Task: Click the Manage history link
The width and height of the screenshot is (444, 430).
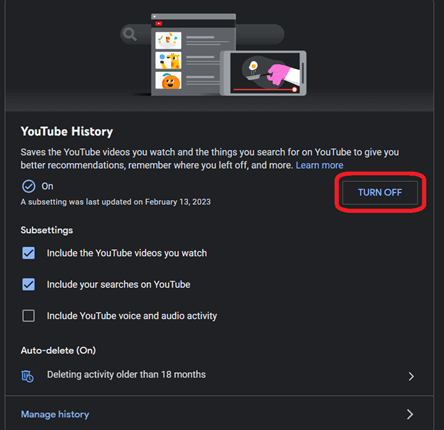Action: pos(55,414)
